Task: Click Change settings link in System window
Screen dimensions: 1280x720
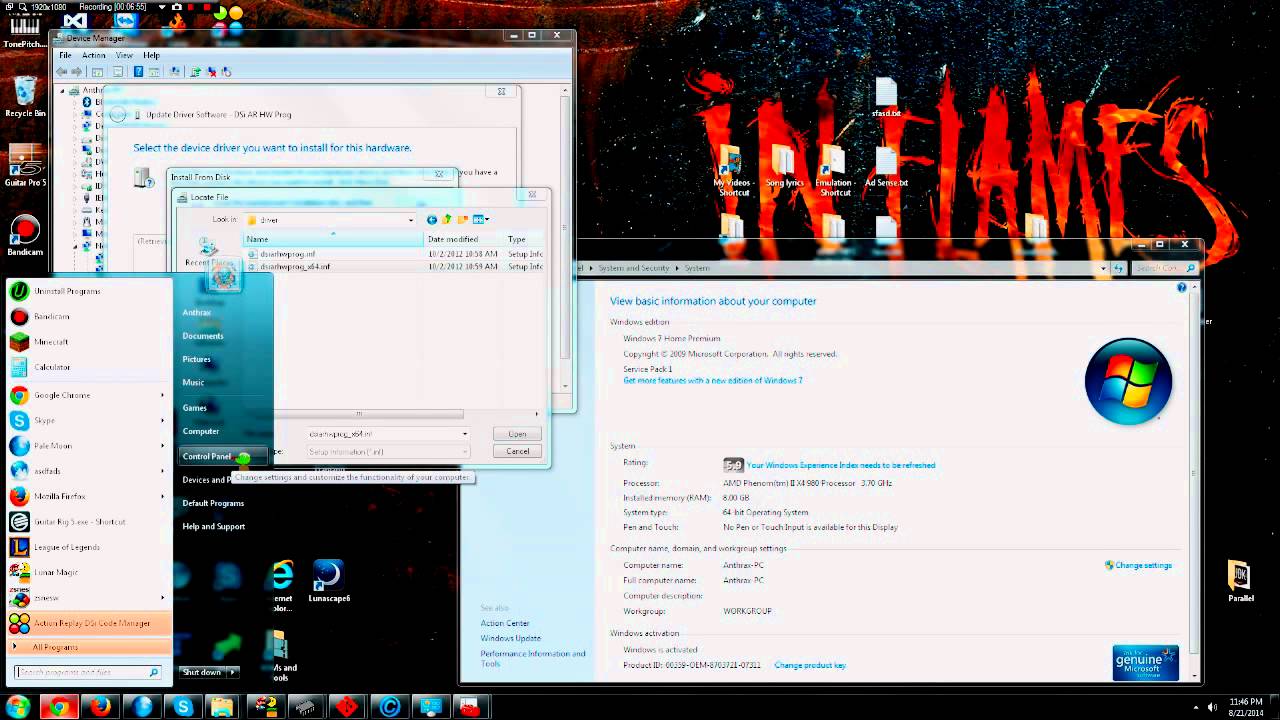Action: (1143, 565)
